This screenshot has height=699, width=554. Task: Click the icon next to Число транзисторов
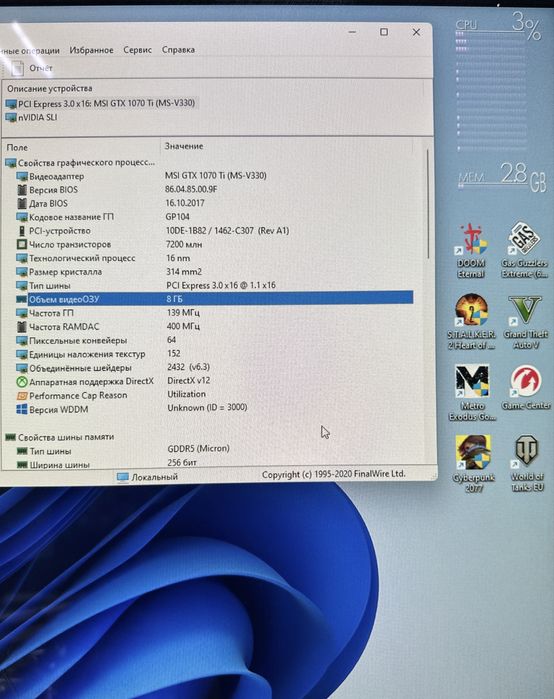[x=22, y=244]
